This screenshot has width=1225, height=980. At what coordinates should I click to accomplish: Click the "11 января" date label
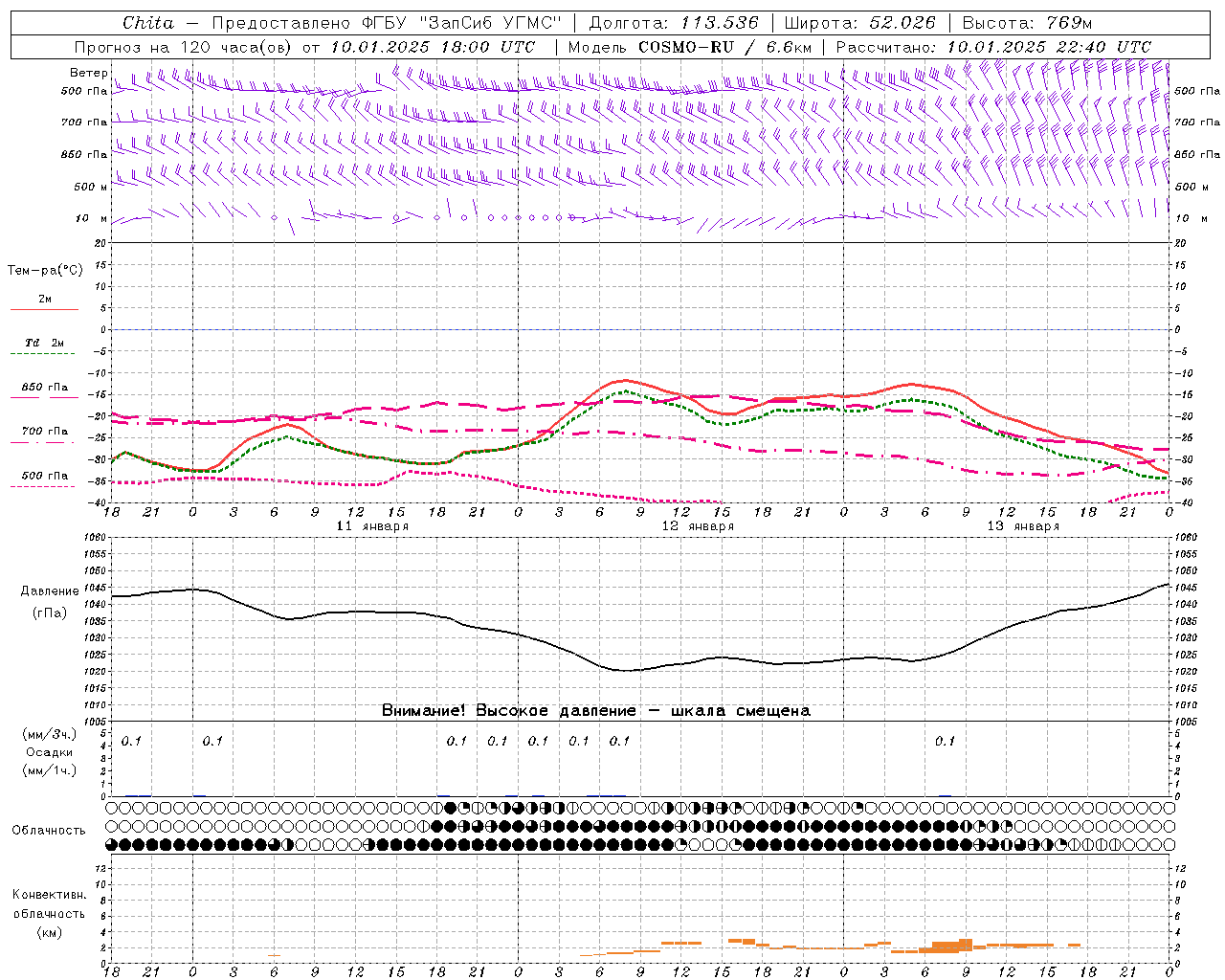pyautogui.click(x=372, y=526)
